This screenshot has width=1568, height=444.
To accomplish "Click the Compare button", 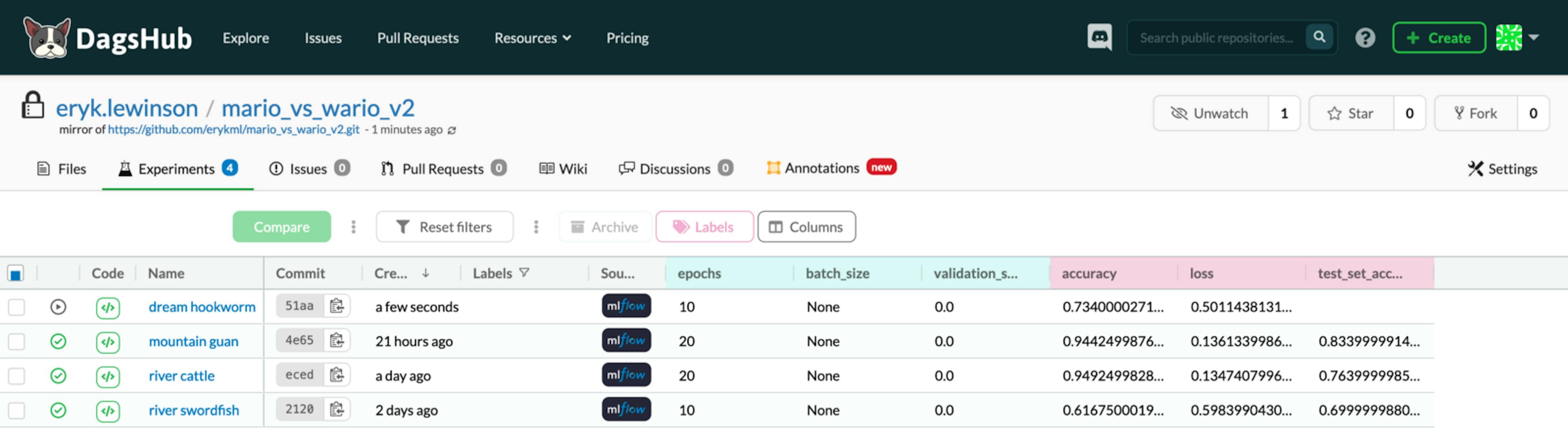I will tap(281, 227).
